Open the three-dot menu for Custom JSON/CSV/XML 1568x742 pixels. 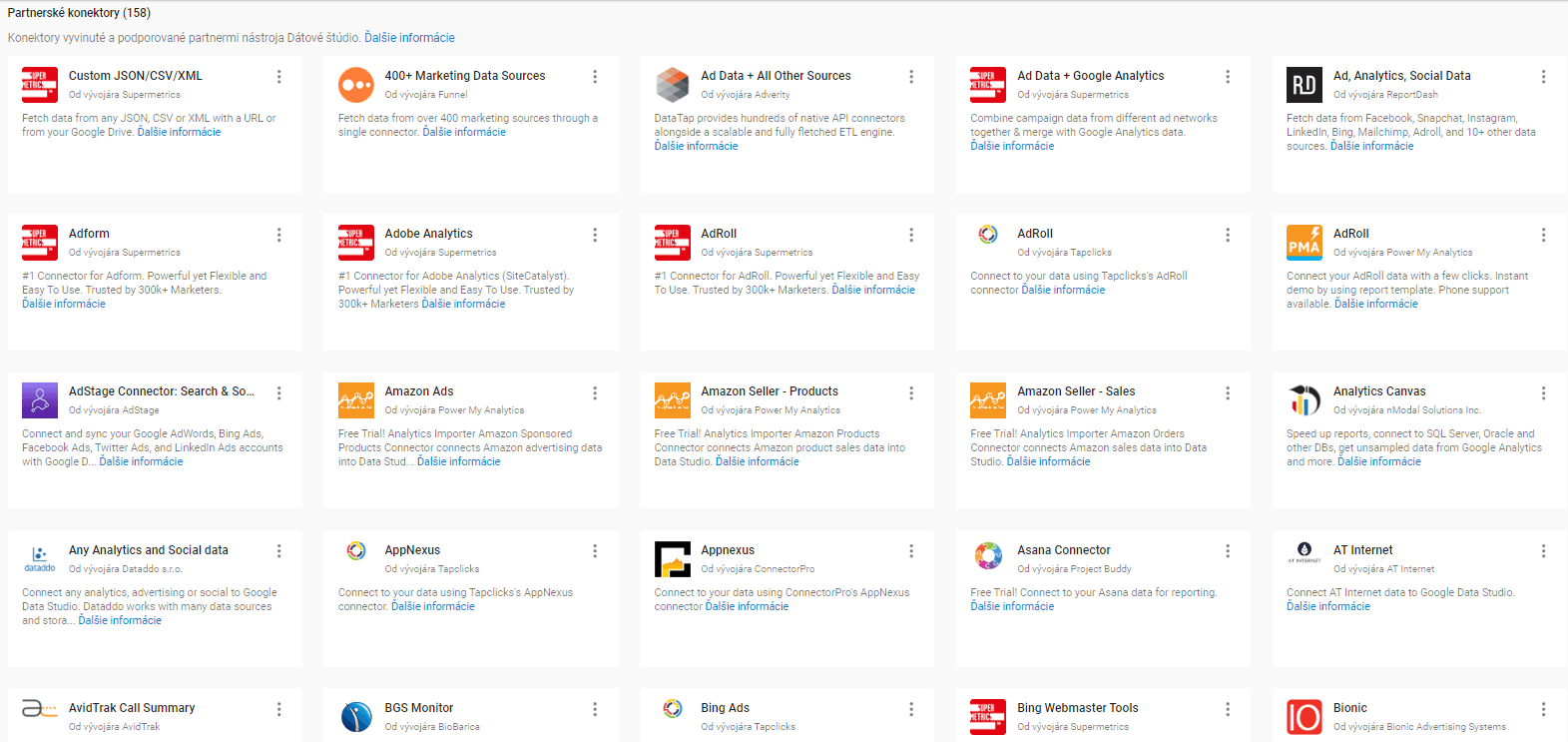point(278,77)
